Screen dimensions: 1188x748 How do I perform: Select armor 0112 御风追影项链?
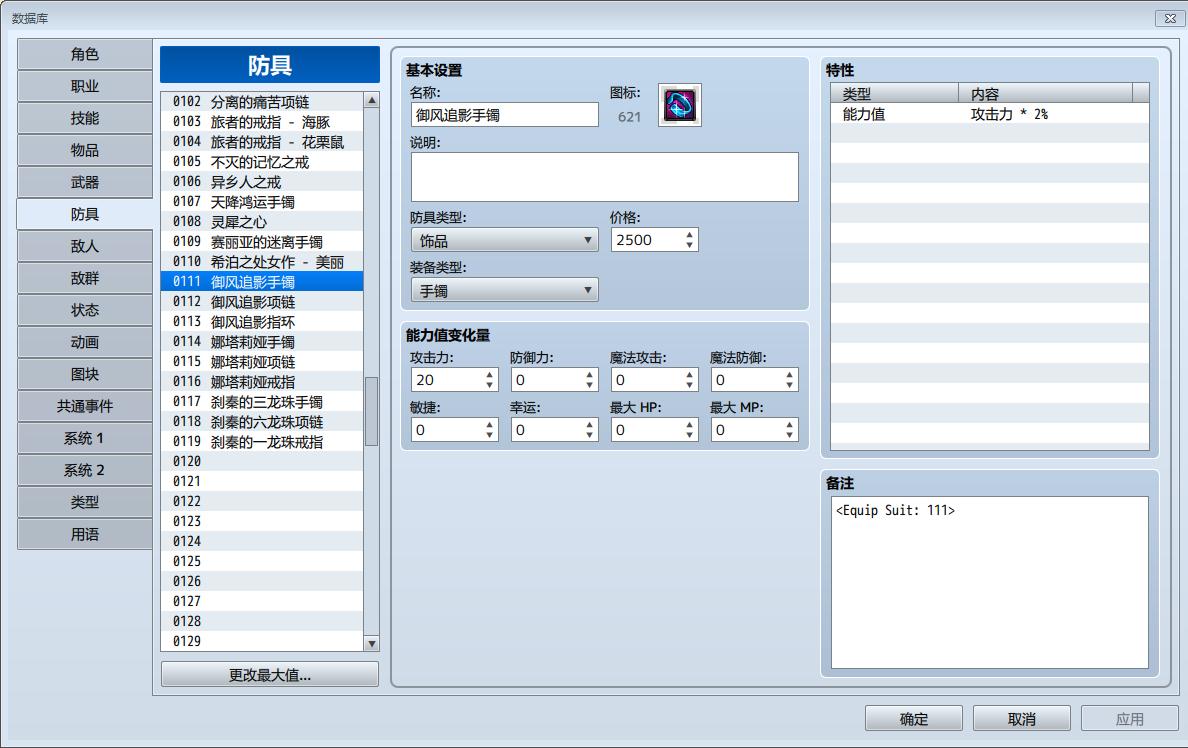pyautogui.click(x=262, y=302)
